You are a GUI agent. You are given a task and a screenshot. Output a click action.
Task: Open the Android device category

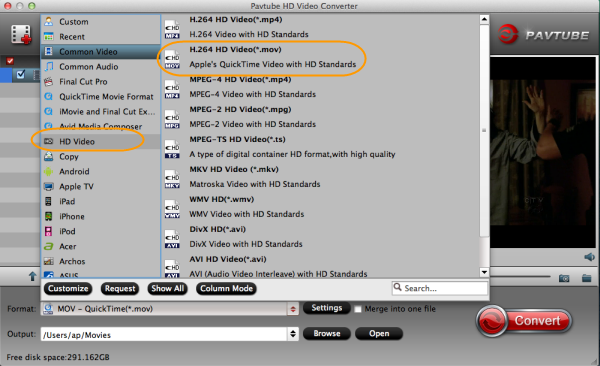click(101, 172)
